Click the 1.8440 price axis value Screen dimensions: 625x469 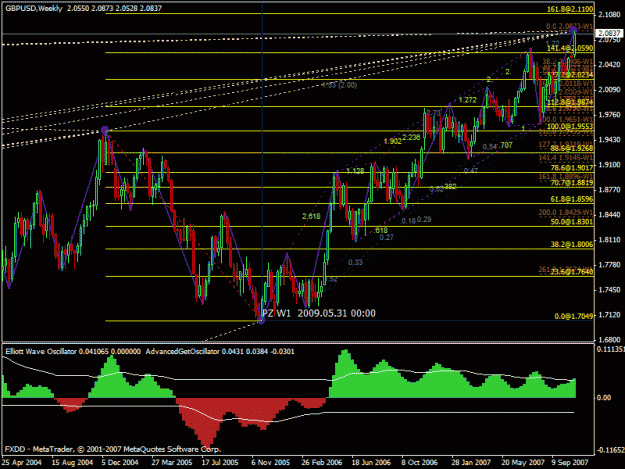pos(609,215)
